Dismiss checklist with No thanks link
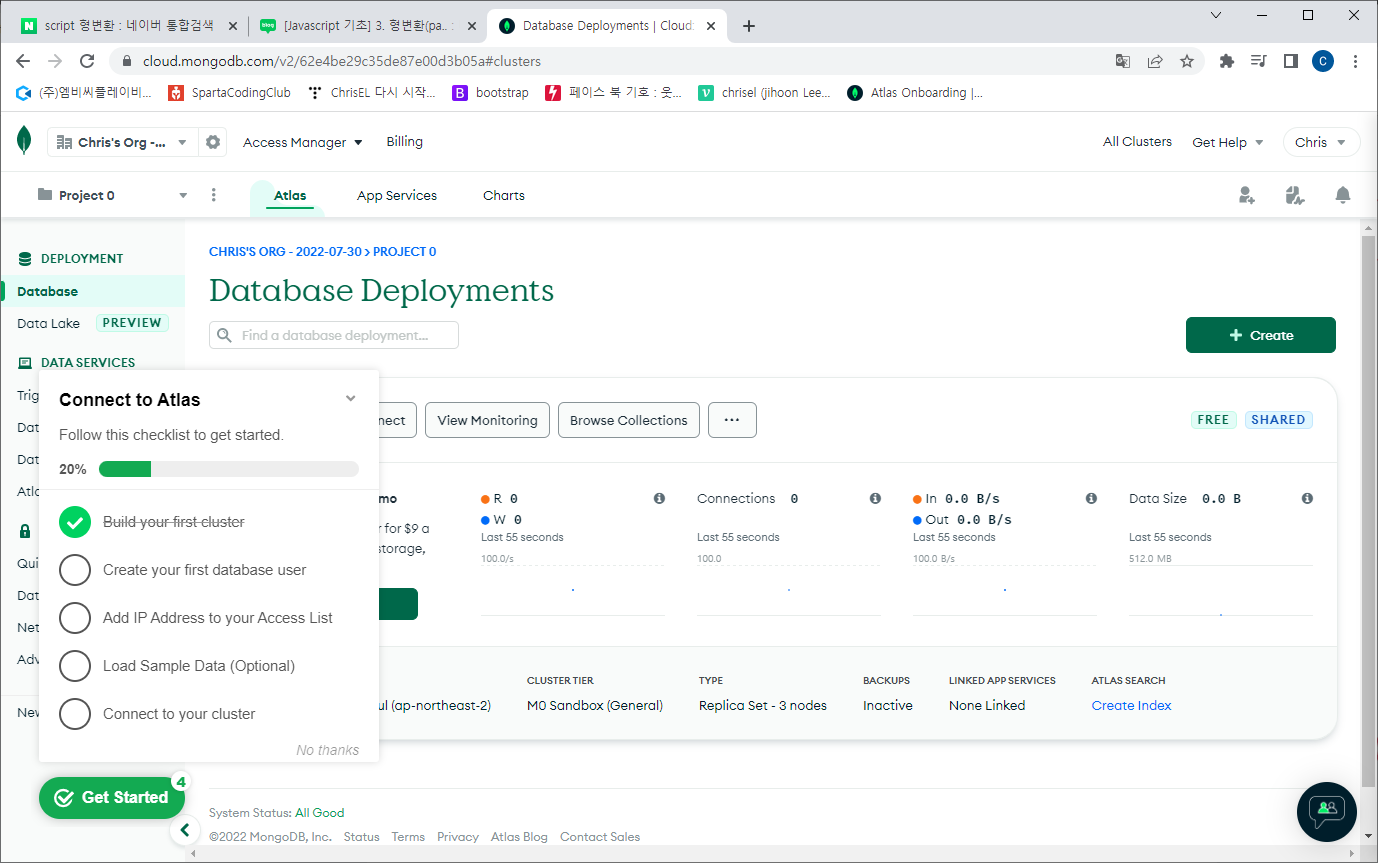 (328, 750)
